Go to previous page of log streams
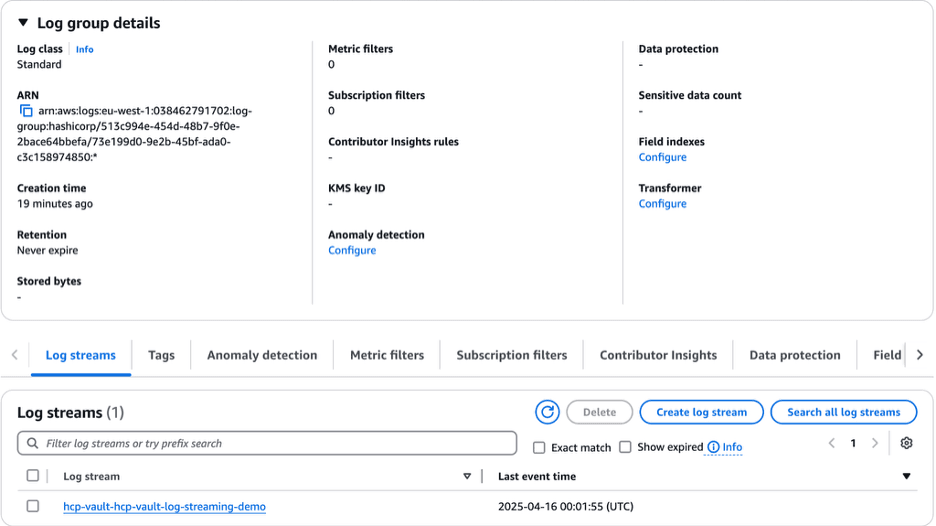 coord(831,443)
